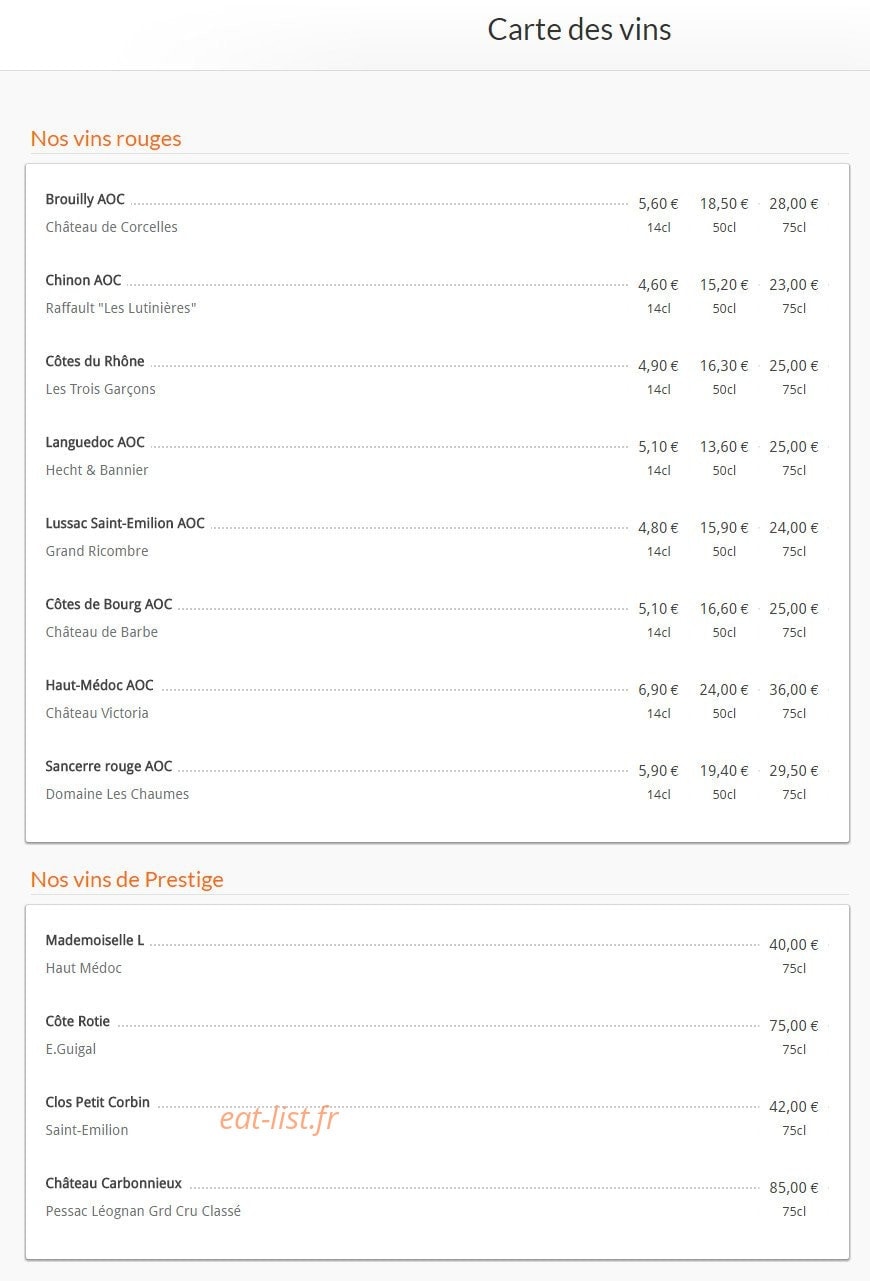Click the Mademoiselle L wine name
Image resolution: width=870 pixels, height=1281 pixels.
coord(95,941)
